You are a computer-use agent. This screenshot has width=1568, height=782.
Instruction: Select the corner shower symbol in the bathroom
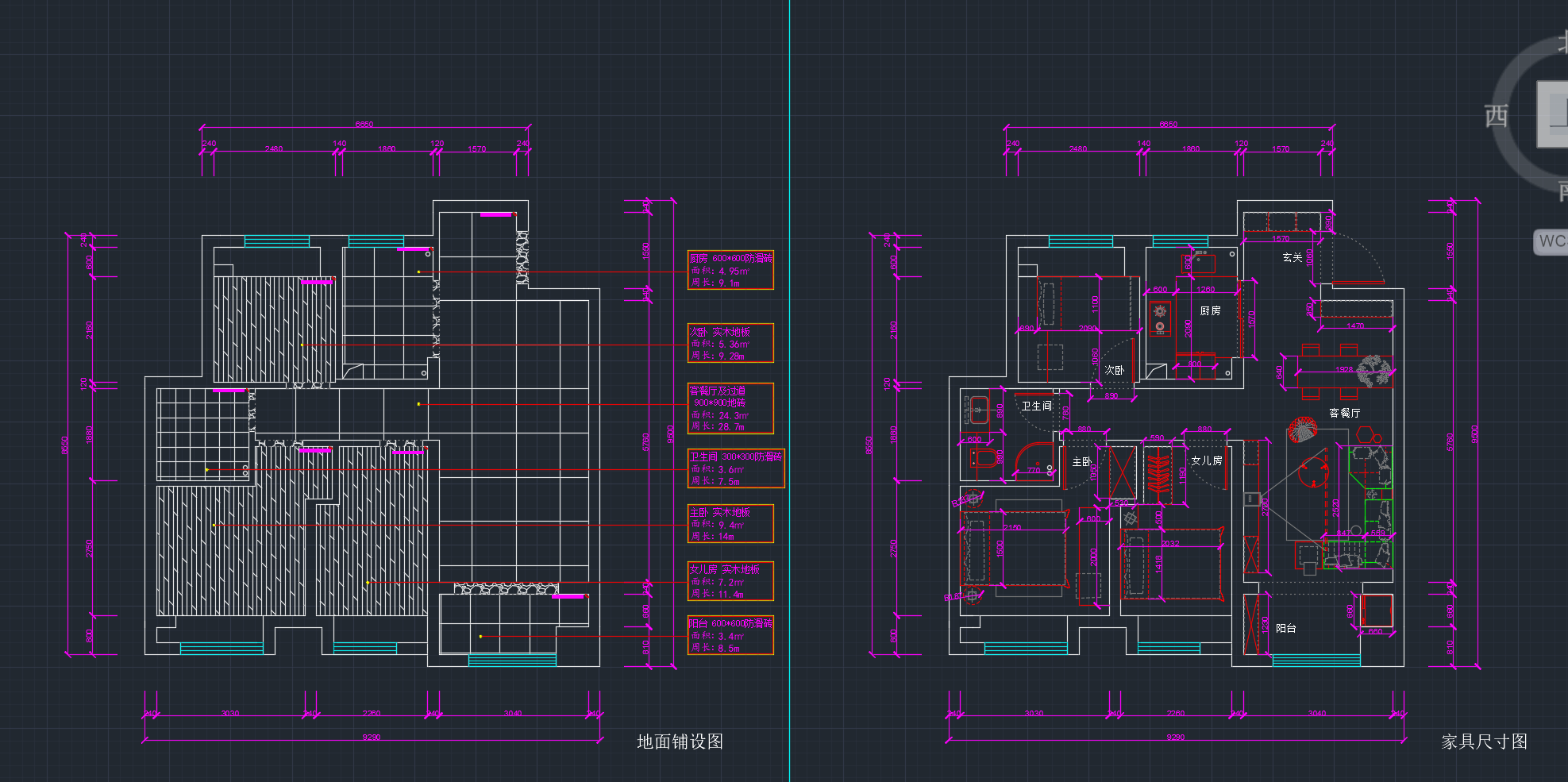(x=1034, y=462)
